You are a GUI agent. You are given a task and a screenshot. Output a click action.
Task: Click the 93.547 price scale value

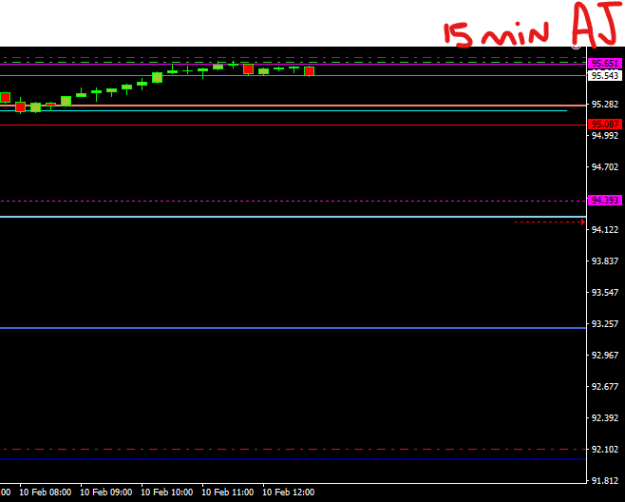605,293
